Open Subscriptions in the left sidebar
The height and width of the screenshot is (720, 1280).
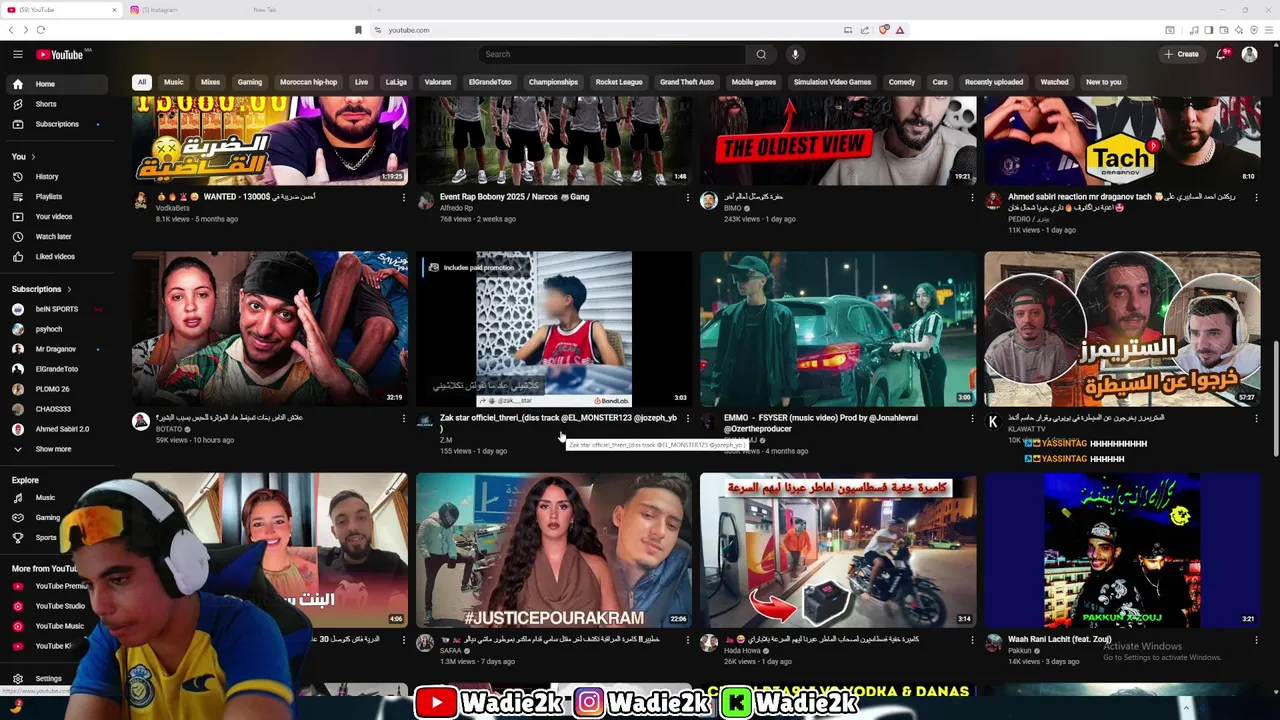point(56,124)
